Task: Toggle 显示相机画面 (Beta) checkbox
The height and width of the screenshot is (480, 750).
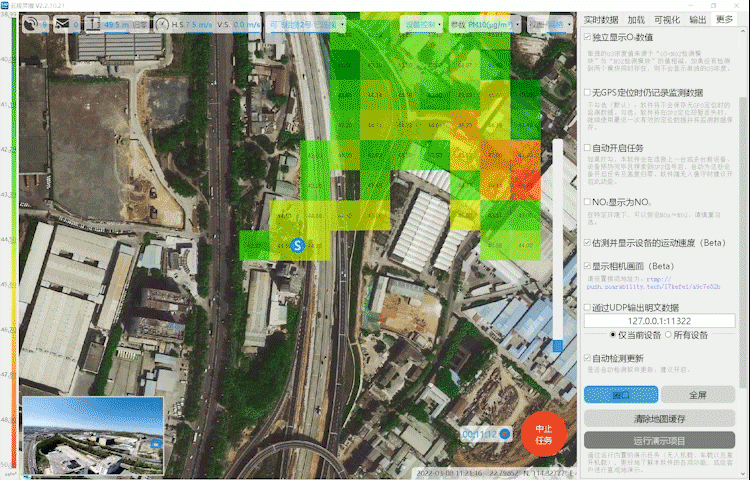Action: click(x=588, y=267)
